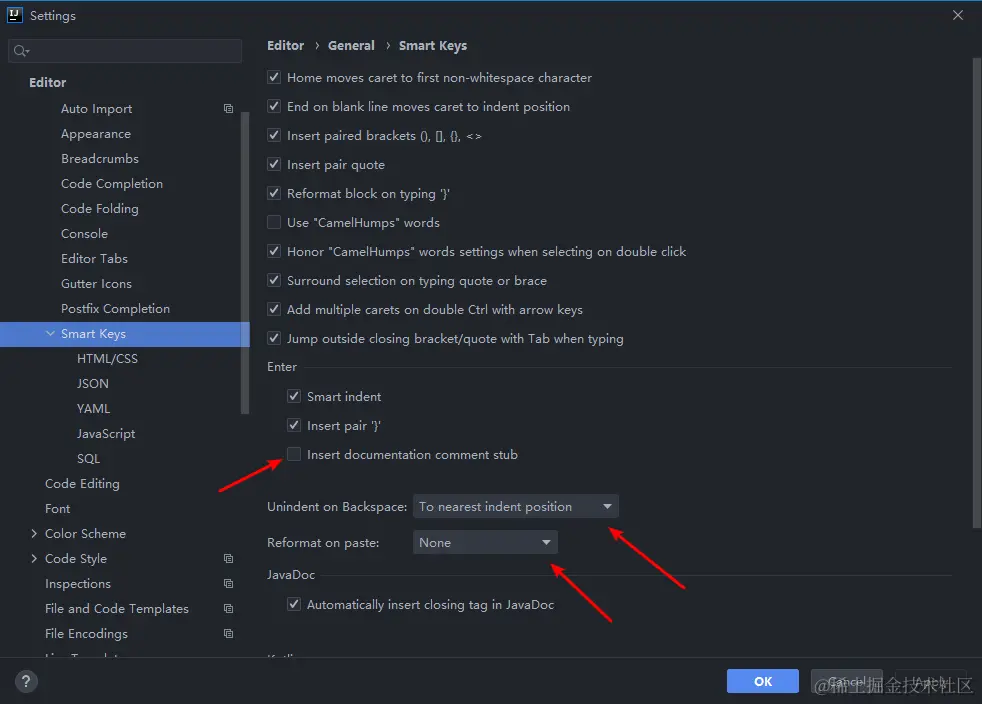Click Editor in the breadcrumb path

click(286, 46)
